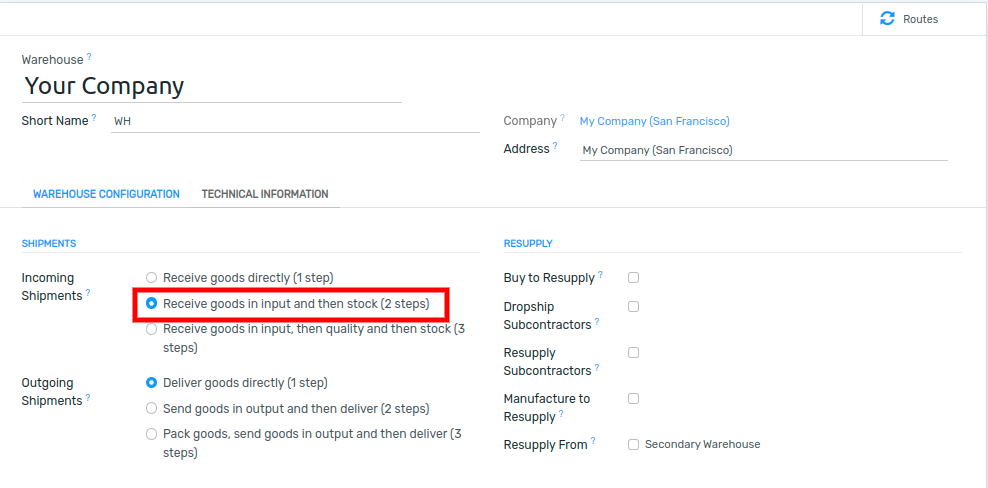Click the Routes refresh icon
The image size is (988, 488).
[887, 19]
